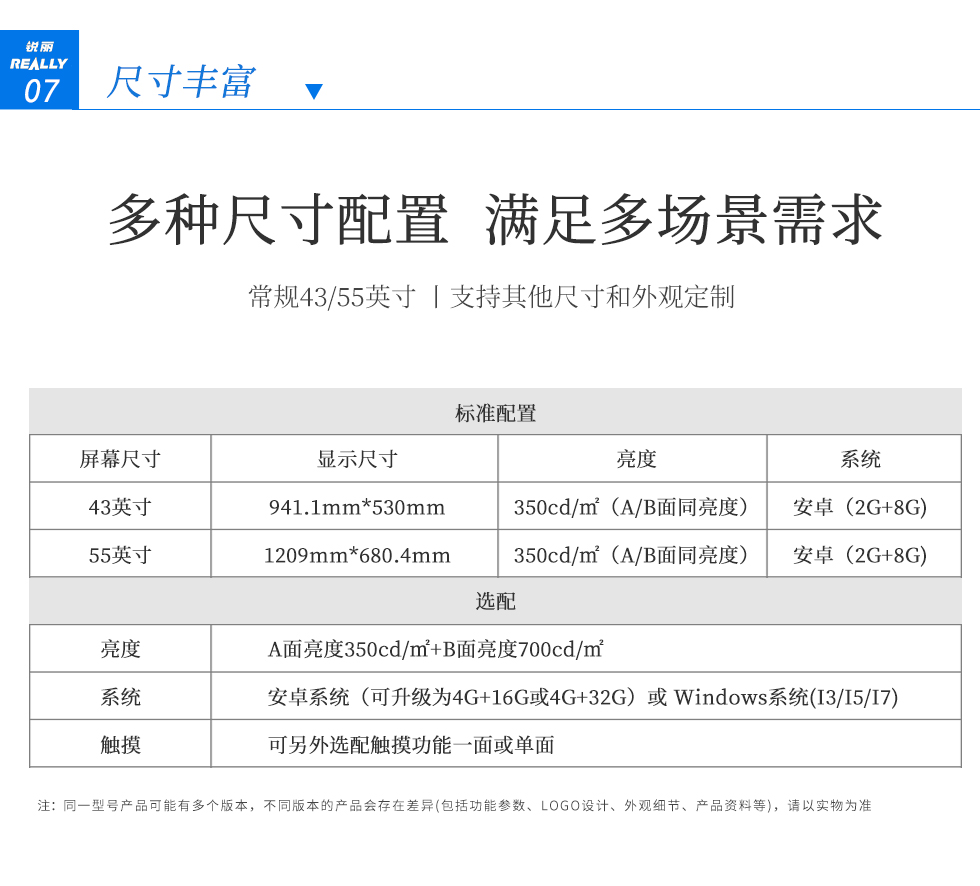Click the 安卓 (2G+8G) cell in the 55英寸 row
Screen dimensions: 980x886
(864, 554)
